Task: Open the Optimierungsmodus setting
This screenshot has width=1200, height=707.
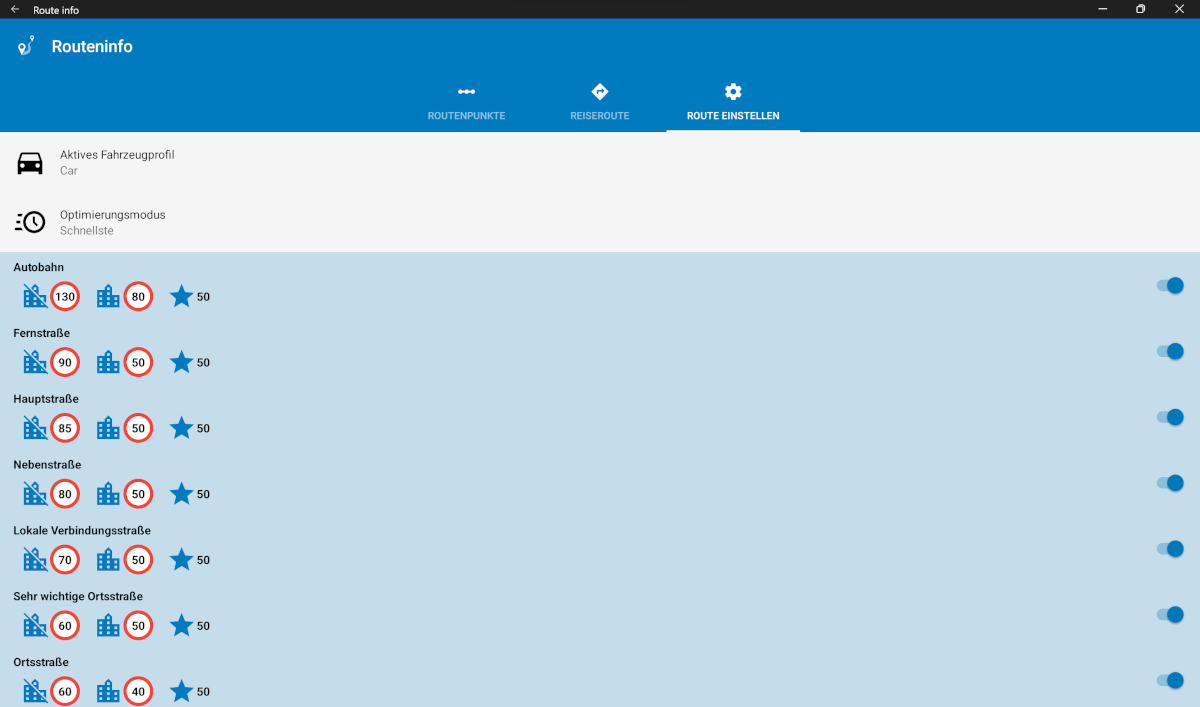Action: [x=600, y=222]
